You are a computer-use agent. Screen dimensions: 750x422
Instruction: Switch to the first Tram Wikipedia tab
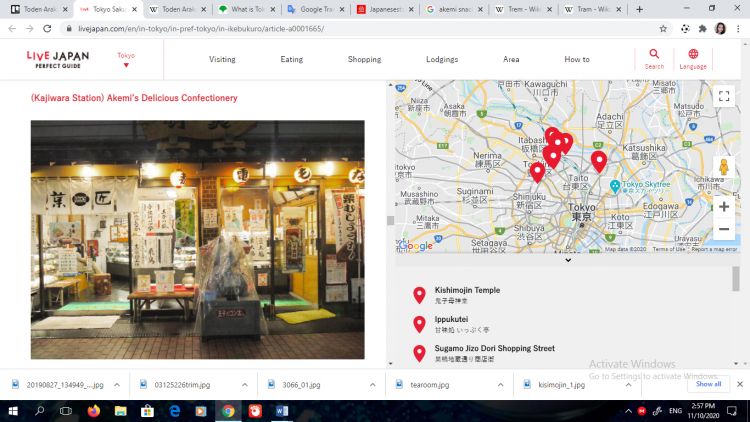pos(523,9)
